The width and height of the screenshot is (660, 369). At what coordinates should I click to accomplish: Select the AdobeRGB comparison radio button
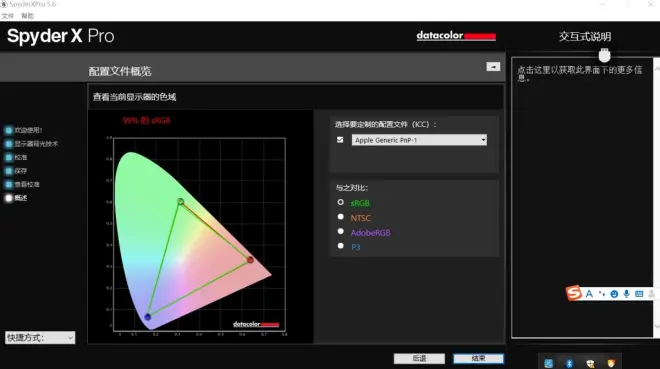pos(341,231)
